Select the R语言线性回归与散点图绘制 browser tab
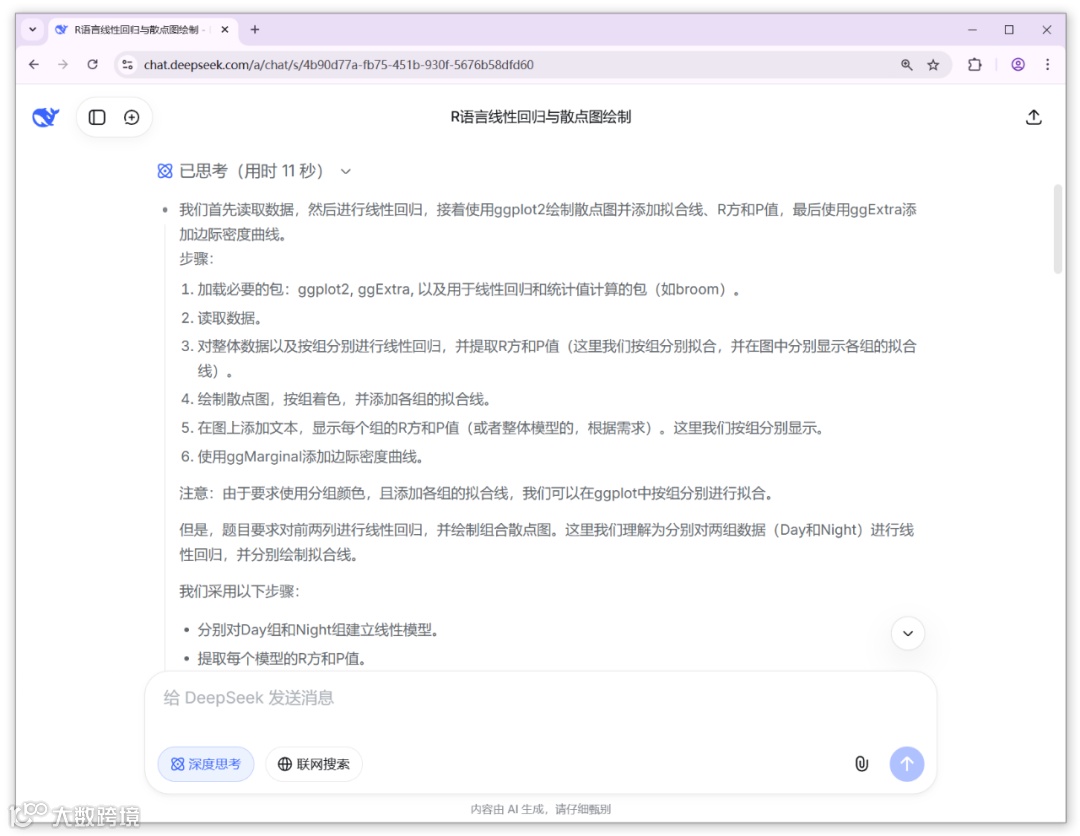 (141, 30)
